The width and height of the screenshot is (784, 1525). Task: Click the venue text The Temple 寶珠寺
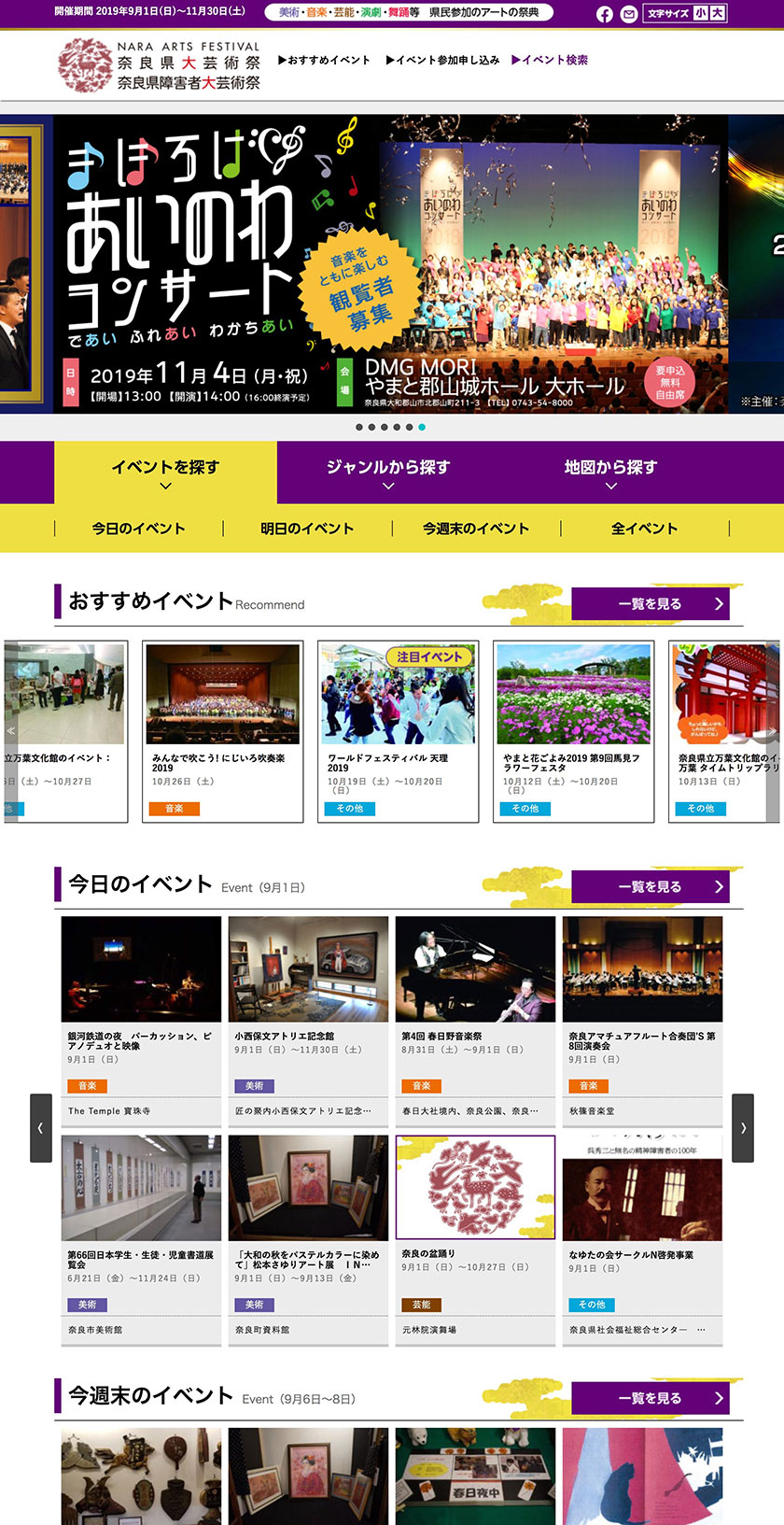pyautogui.click(x=109, y=1111)
